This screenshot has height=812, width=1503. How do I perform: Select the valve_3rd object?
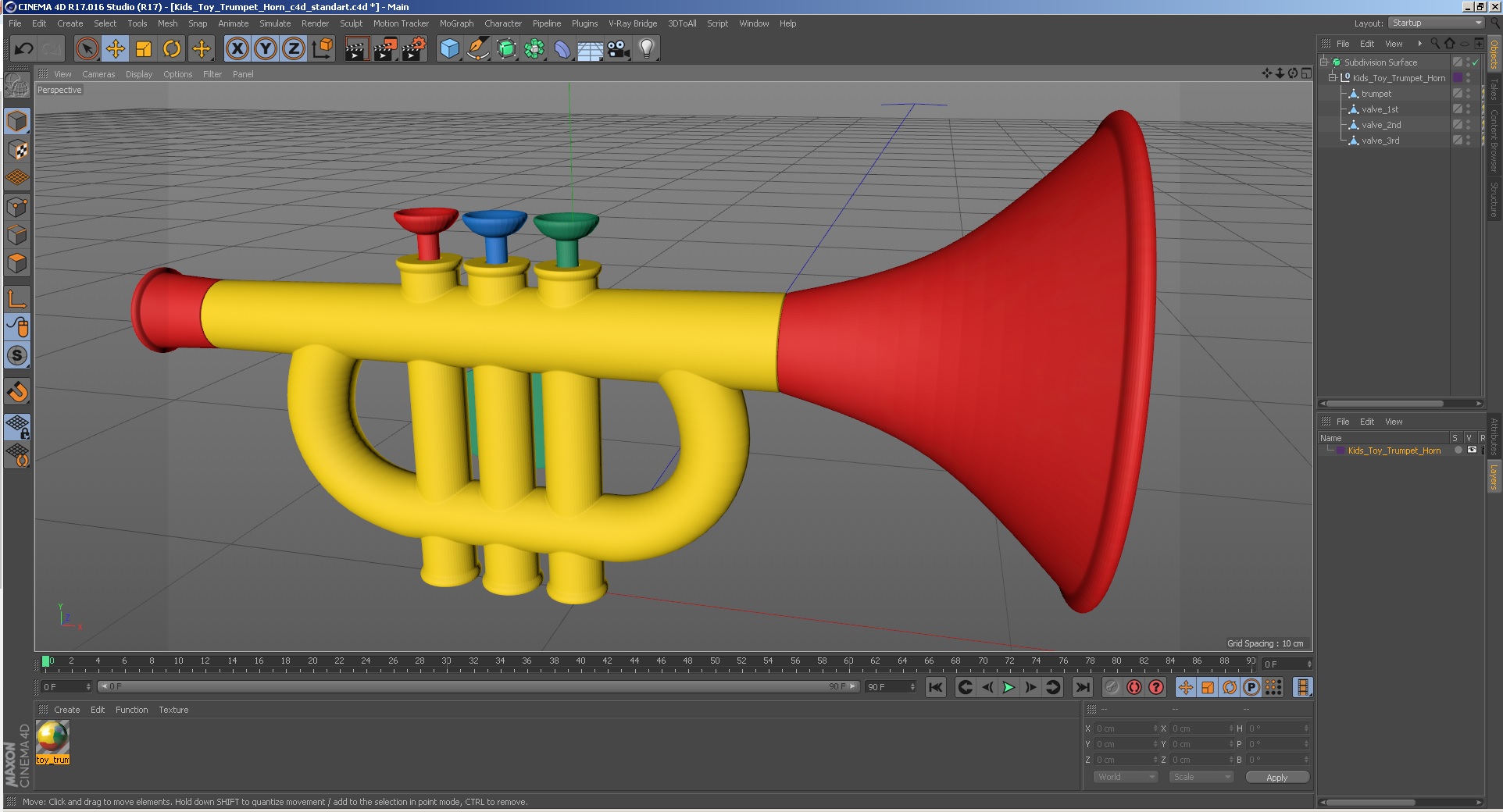coord(1380,141)
